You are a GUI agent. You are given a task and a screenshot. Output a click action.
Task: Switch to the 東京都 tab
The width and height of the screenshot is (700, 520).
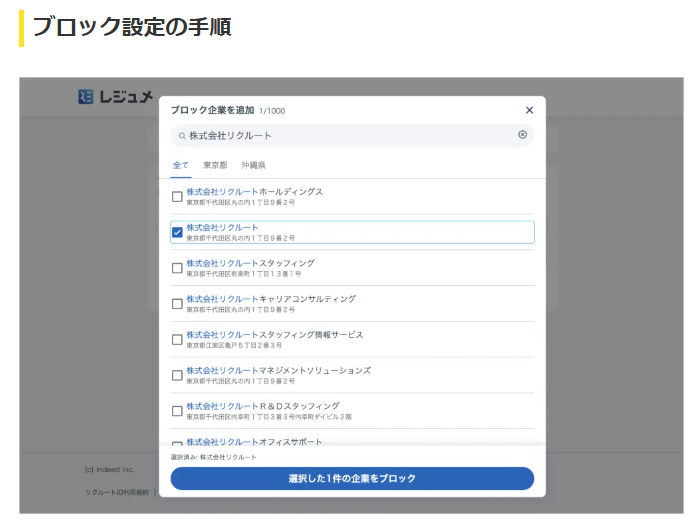coord(215,165)
